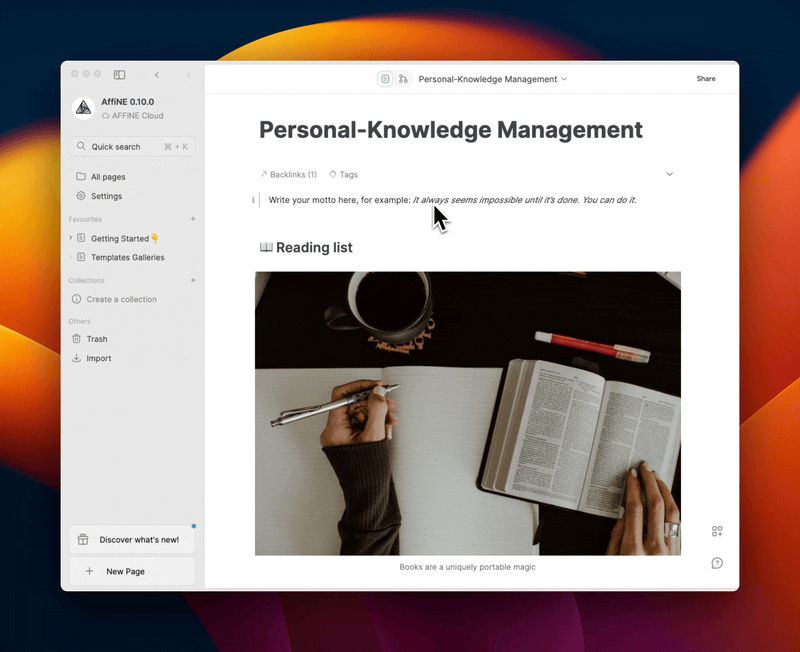Switch to edgeless mode icon

tap(403, 79)
